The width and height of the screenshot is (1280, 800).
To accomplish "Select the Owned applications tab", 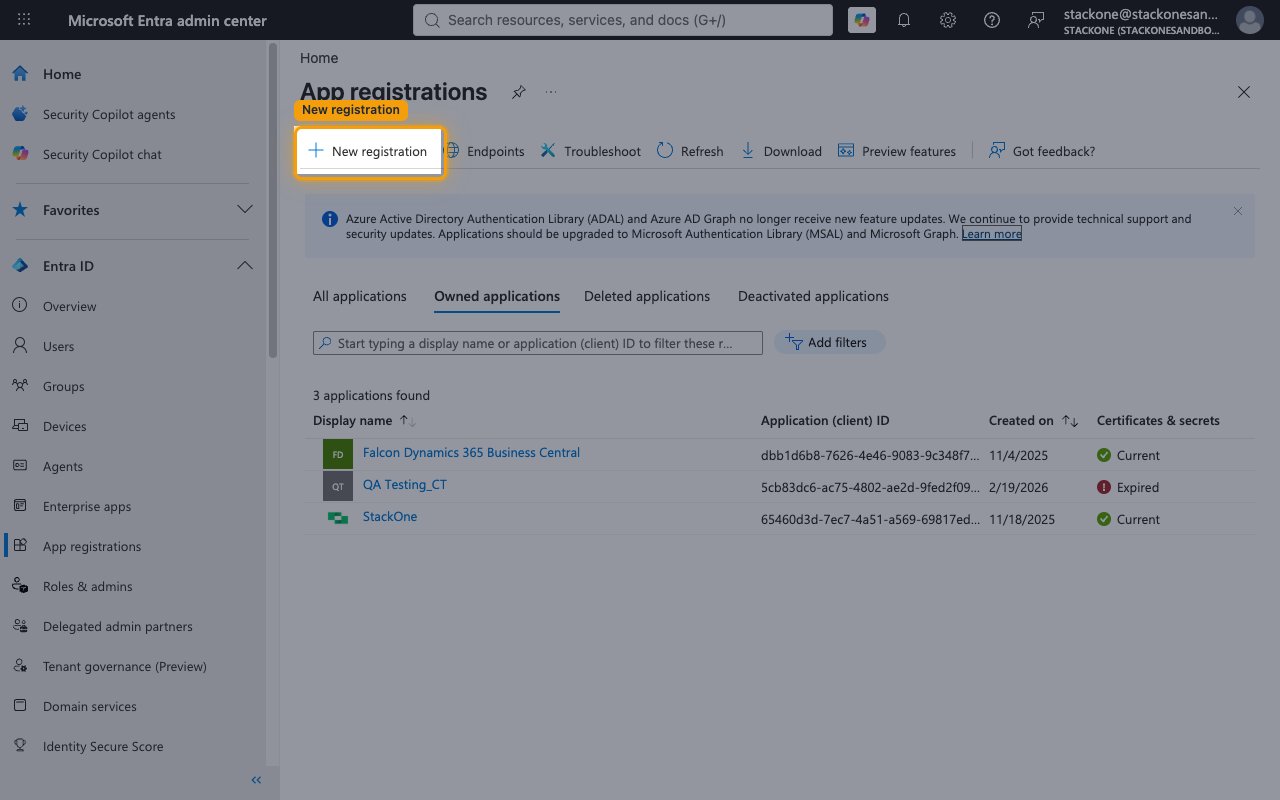I will click(497, 296).
